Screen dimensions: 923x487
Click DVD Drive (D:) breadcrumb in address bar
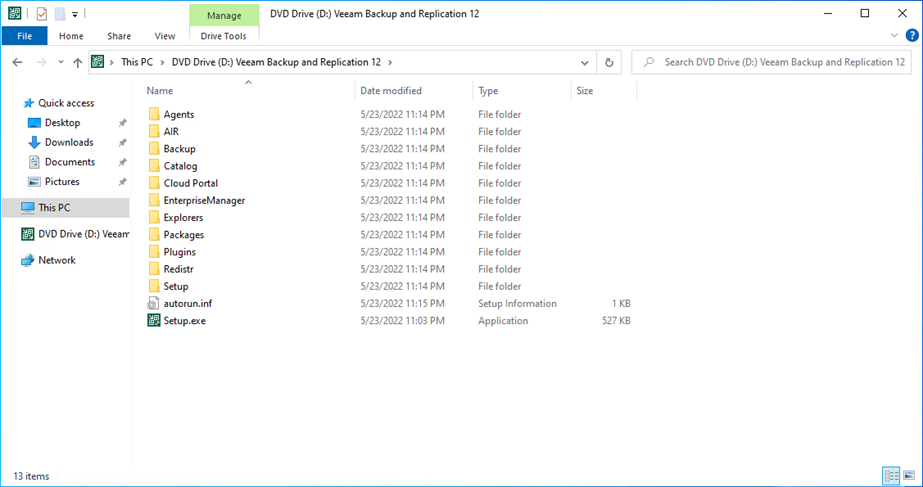pyautogui.click(x=276, y=62)
